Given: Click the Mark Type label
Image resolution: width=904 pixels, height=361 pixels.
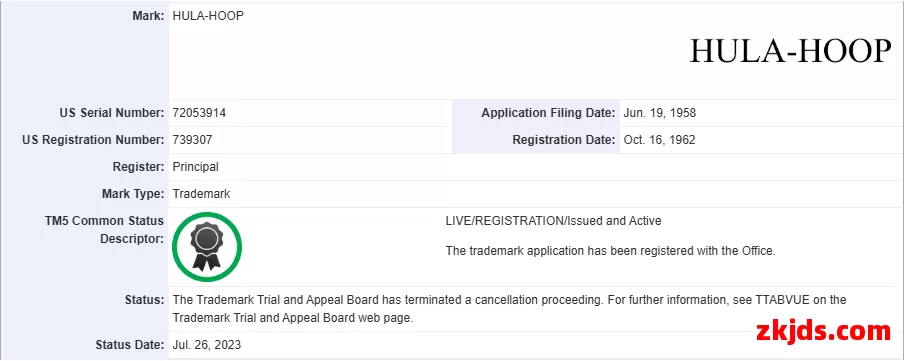Looking at the screenshot, I should pyautogui.click(x=133, y=194).
